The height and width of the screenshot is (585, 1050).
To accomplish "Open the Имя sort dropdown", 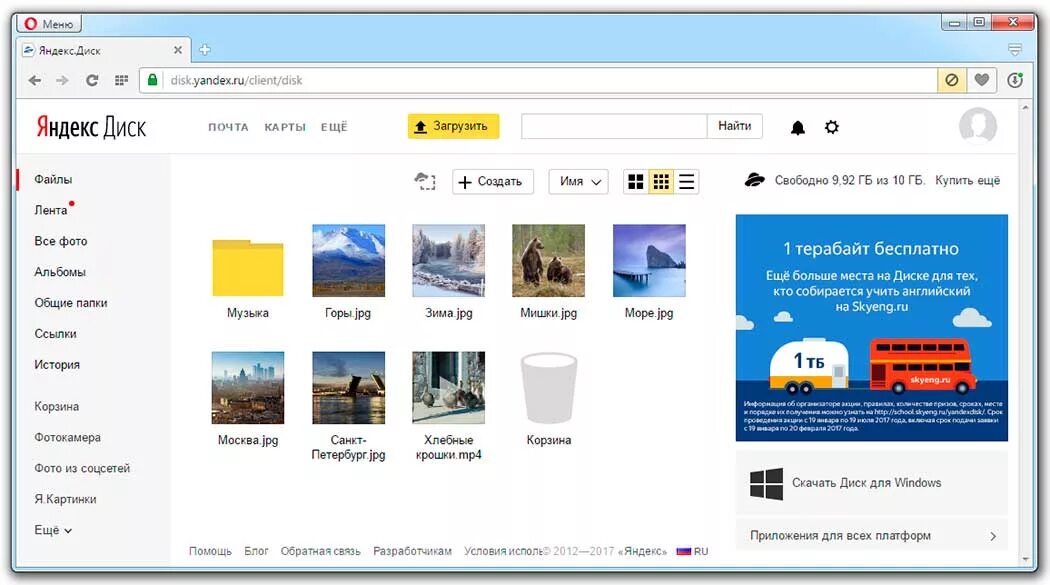I will (x=578, y=181).
